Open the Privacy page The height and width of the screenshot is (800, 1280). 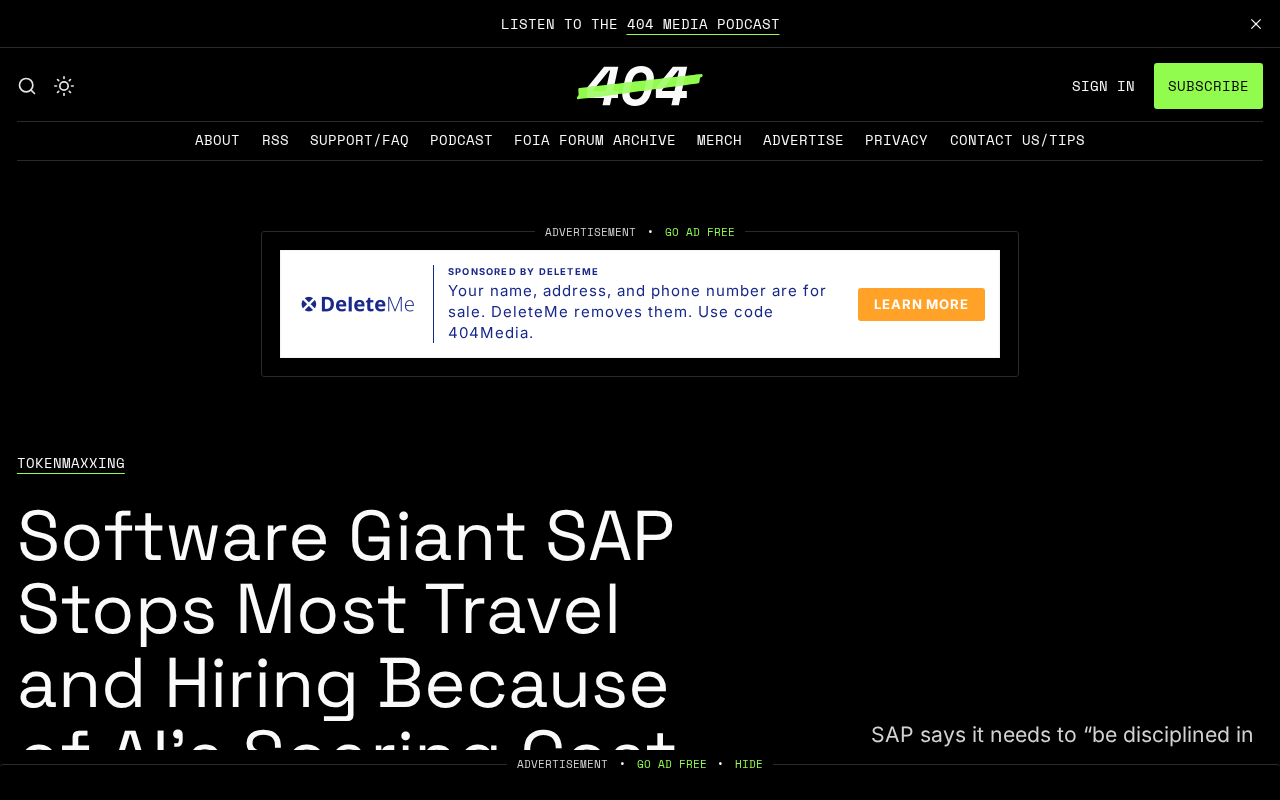tap(896, 140)
